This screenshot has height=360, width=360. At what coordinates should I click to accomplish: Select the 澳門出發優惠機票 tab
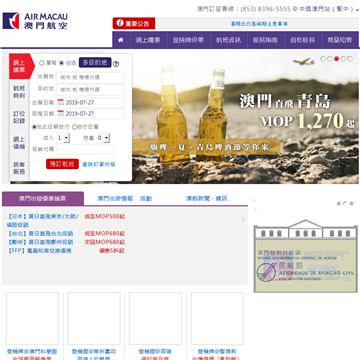point(43,199)
